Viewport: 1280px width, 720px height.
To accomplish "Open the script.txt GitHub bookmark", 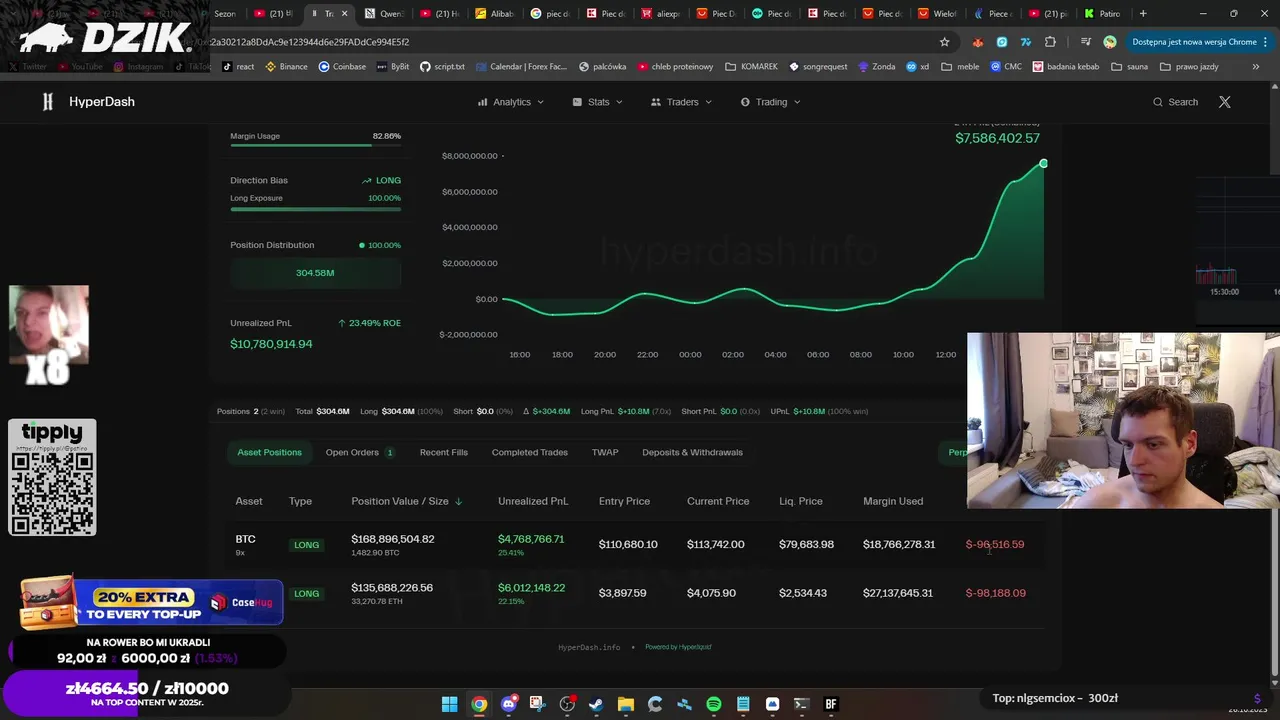I will pyautogui.click(x=442, y=67).
